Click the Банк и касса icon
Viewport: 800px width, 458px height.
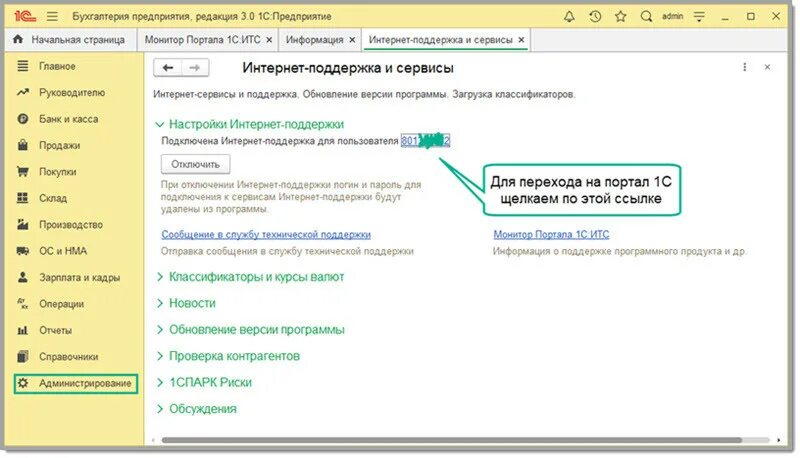(x=22, y=119)
